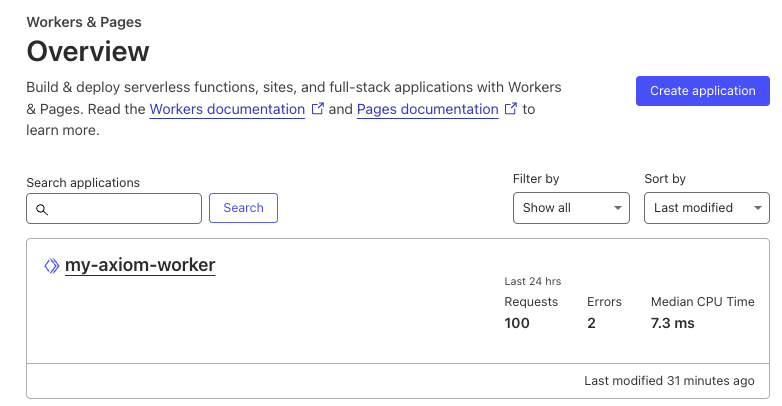The height and width of the screenshot is (406, 782).
Task: Click the Last modified 31 minutes ago text
Action: pyautogui.click(x=669, y=381)
